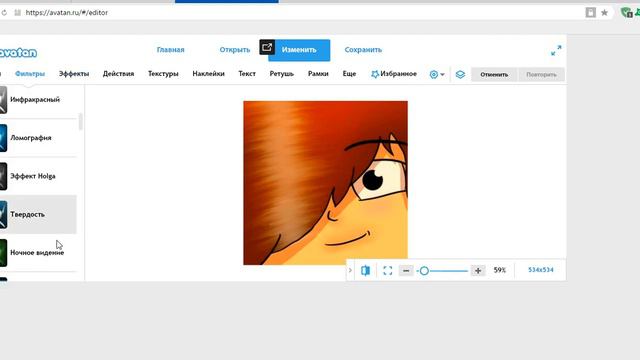Select the Ночное видение filter label
640x360 pixels.
(x=37, y=253)
